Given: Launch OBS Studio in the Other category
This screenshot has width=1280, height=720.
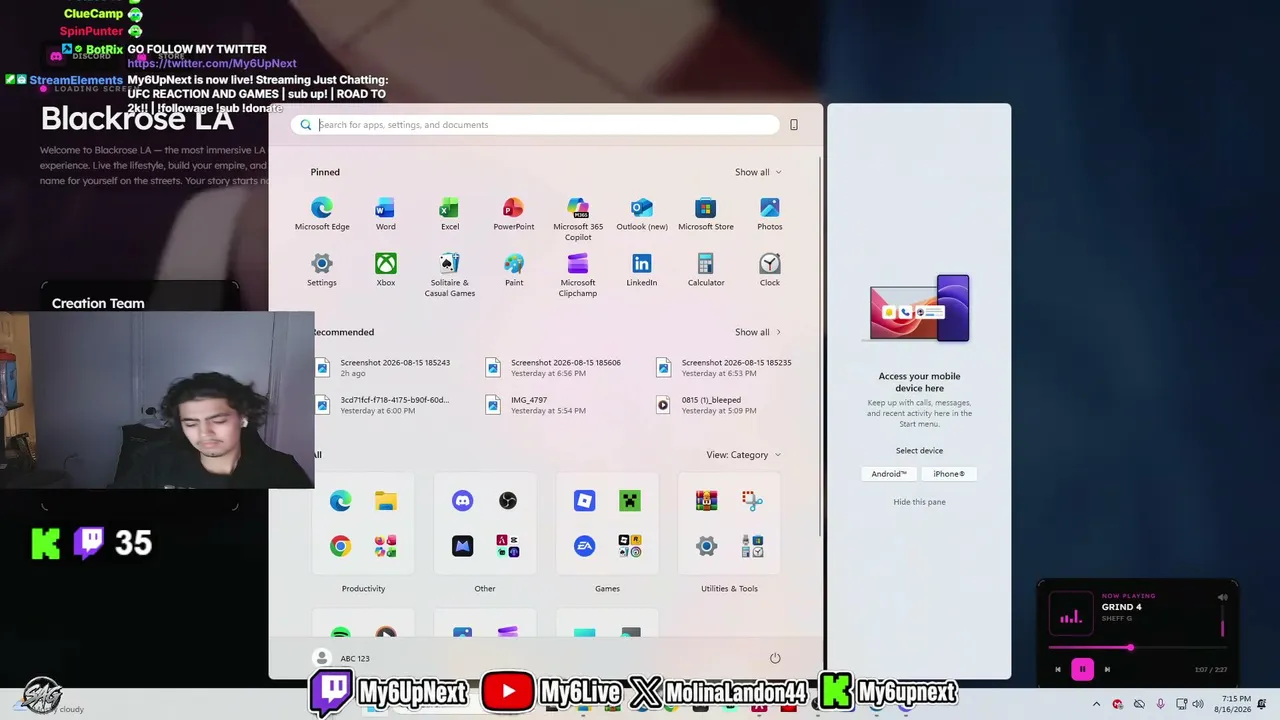Looking at the screenshot, I should 508,500.
